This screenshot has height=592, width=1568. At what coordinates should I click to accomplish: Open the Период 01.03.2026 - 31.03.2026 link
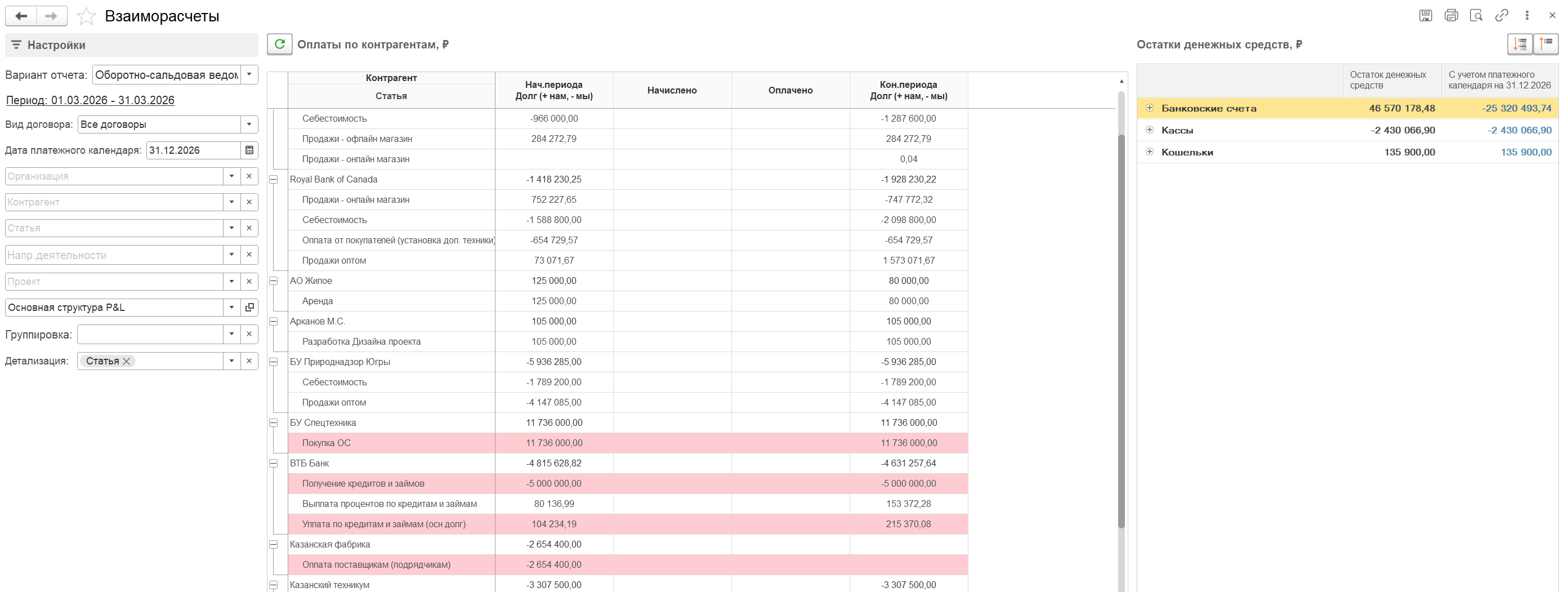click(90, 100)
